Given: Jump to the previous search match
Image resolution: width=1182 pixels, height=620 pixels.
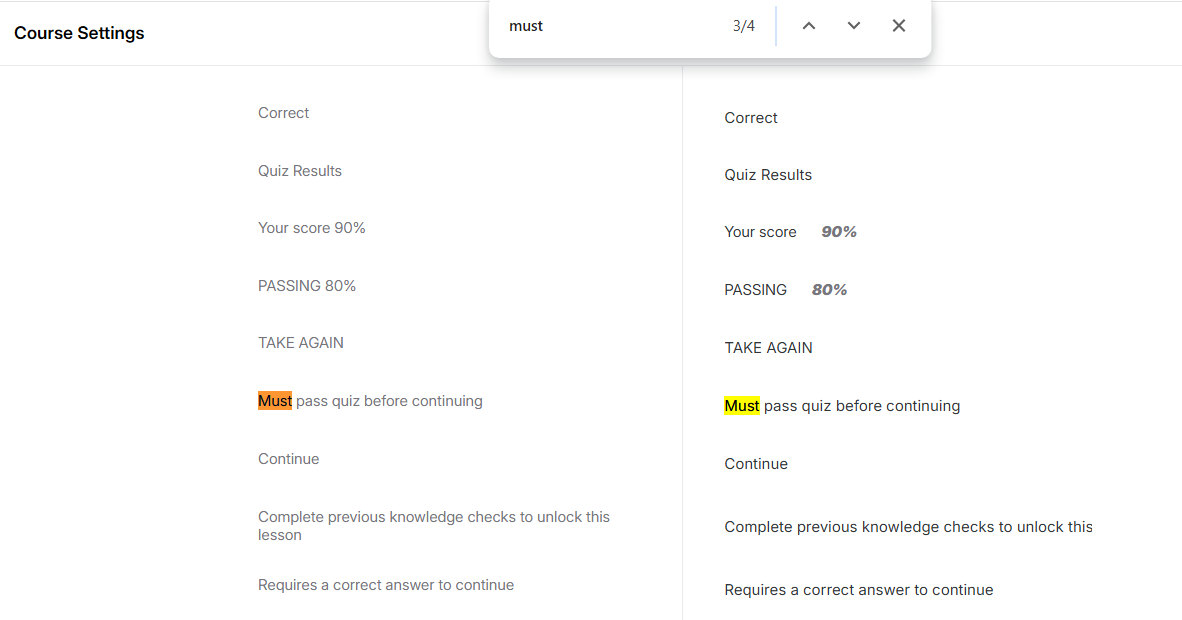Looking at the screenshot, I should click(809, 26).
